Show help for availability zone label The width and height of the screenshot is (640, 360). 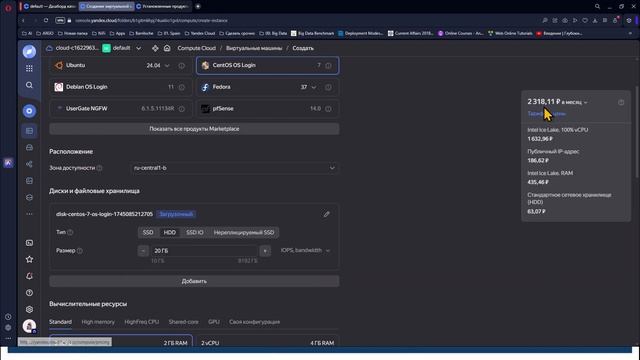99,168
